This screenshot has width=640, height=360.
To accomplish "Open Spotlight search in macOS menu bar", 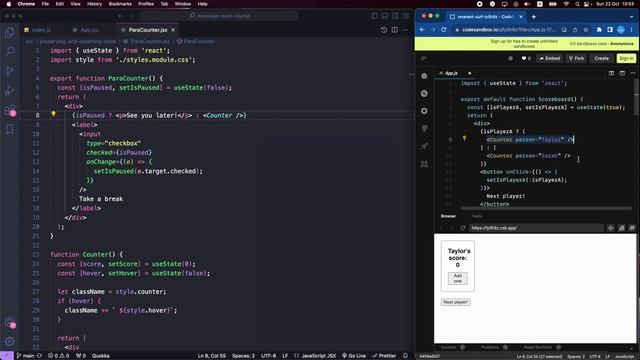I will click(577, 4).
